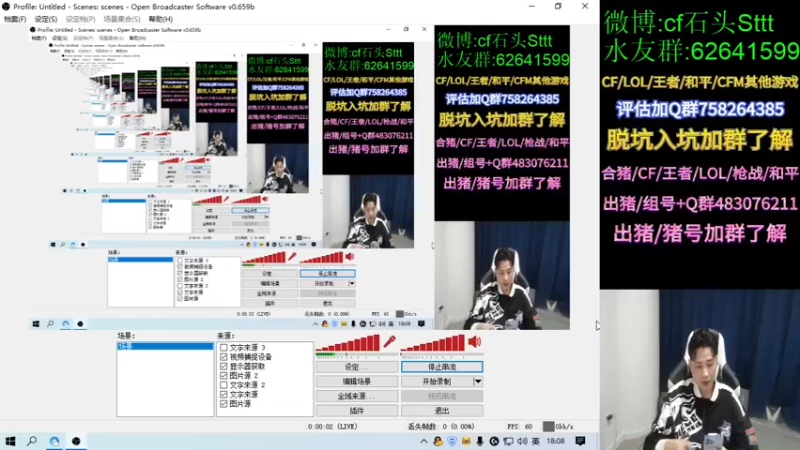Click the grayed 预览串流 button
The height and width of the screenshot is (450, 800).
[442, 396]
